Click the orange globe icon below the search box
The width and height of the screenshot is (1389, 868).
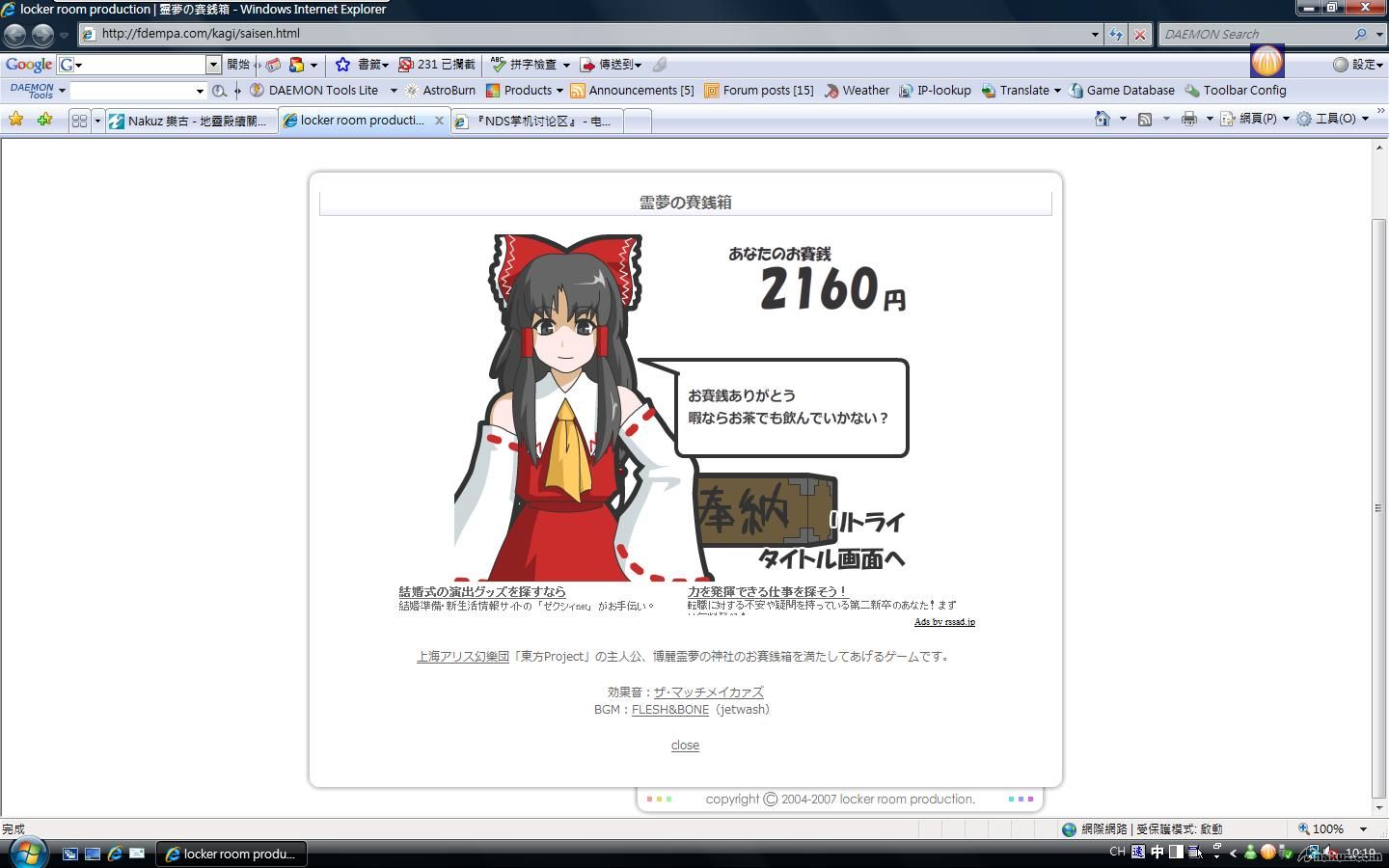[x=1266, y=62]
